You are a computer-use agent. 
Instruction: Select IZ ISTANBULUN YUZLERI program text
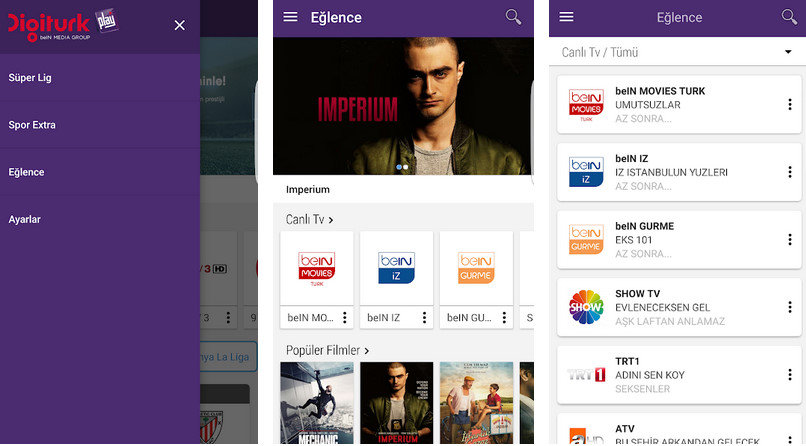671,172
